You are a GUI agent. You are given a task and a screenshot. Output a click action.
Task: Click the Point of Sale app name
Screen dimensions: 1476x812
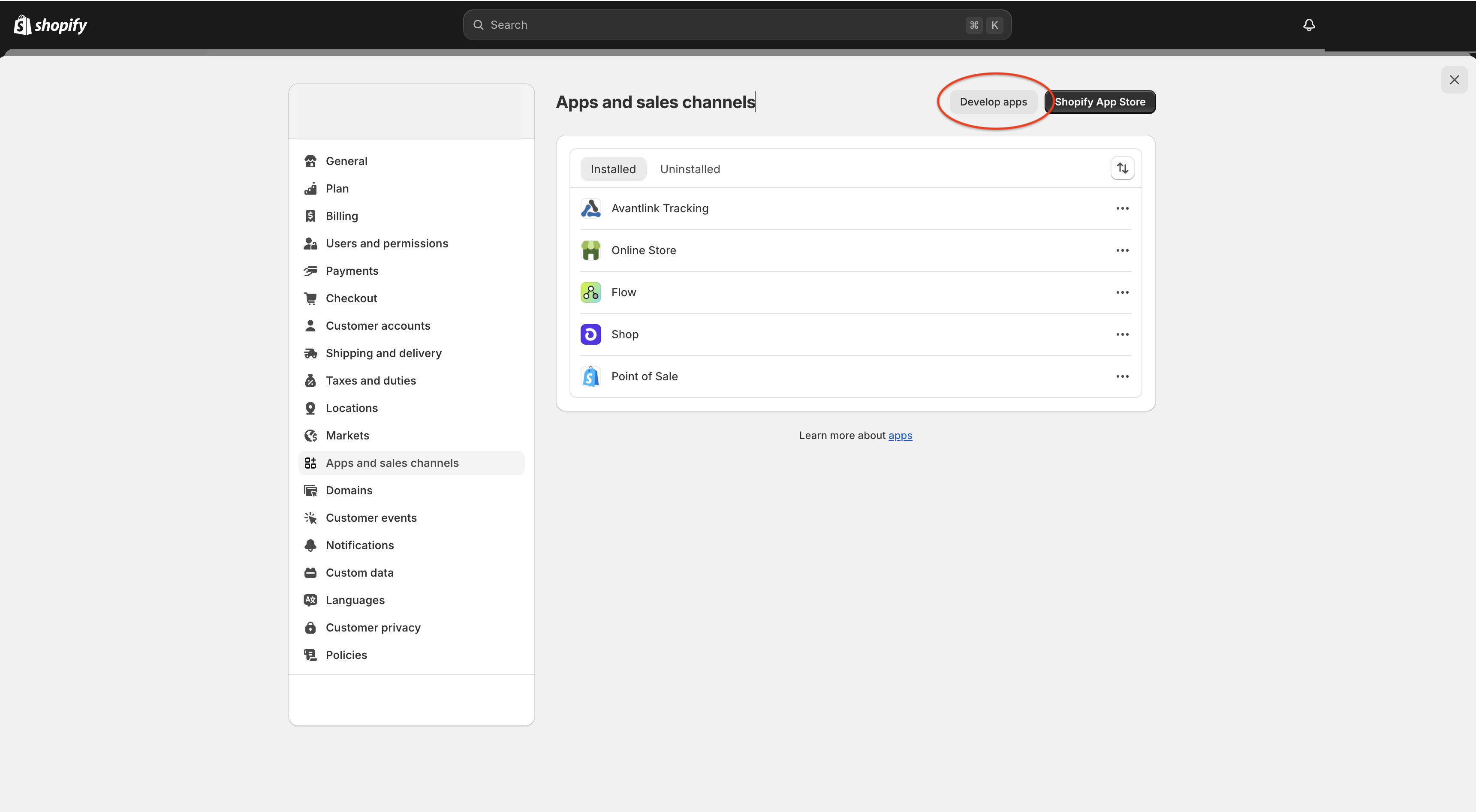click(x=644, y=376)
